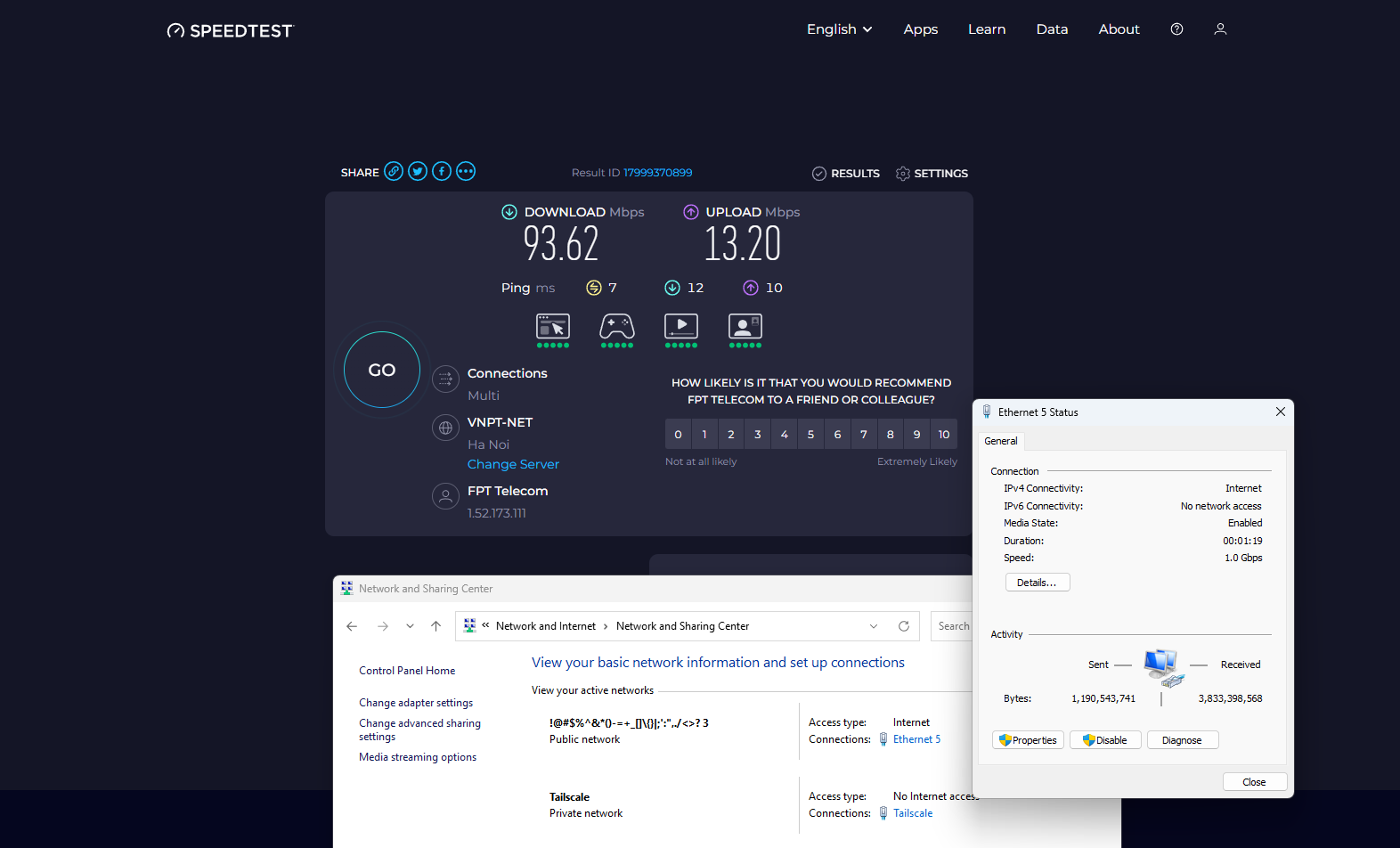The image size is (1400, 848).
Task: Open the Apps menu item
Action: point(921,29)
